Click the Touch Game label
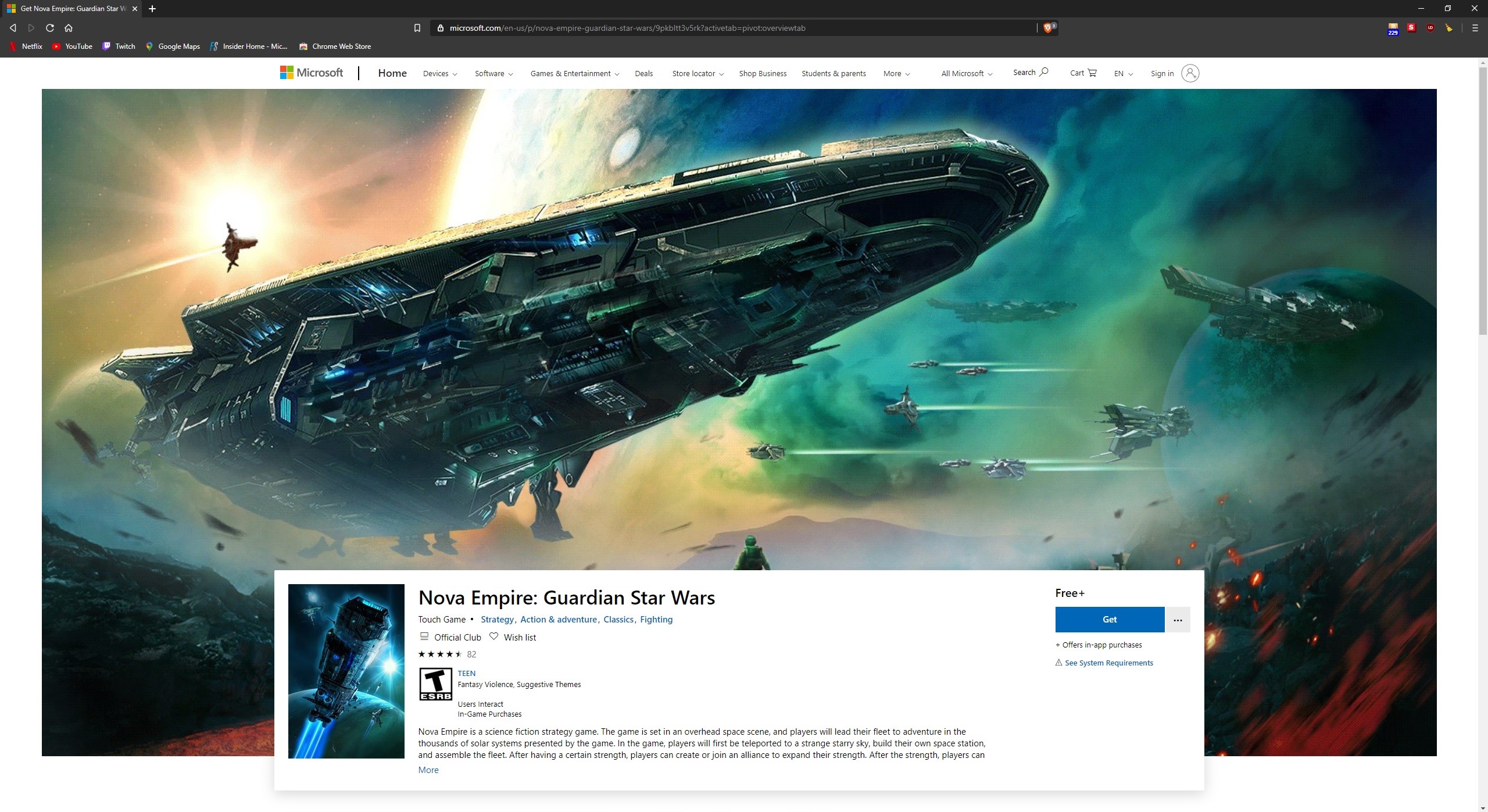This screenshot has width=1488, height=812. point(442,620)
